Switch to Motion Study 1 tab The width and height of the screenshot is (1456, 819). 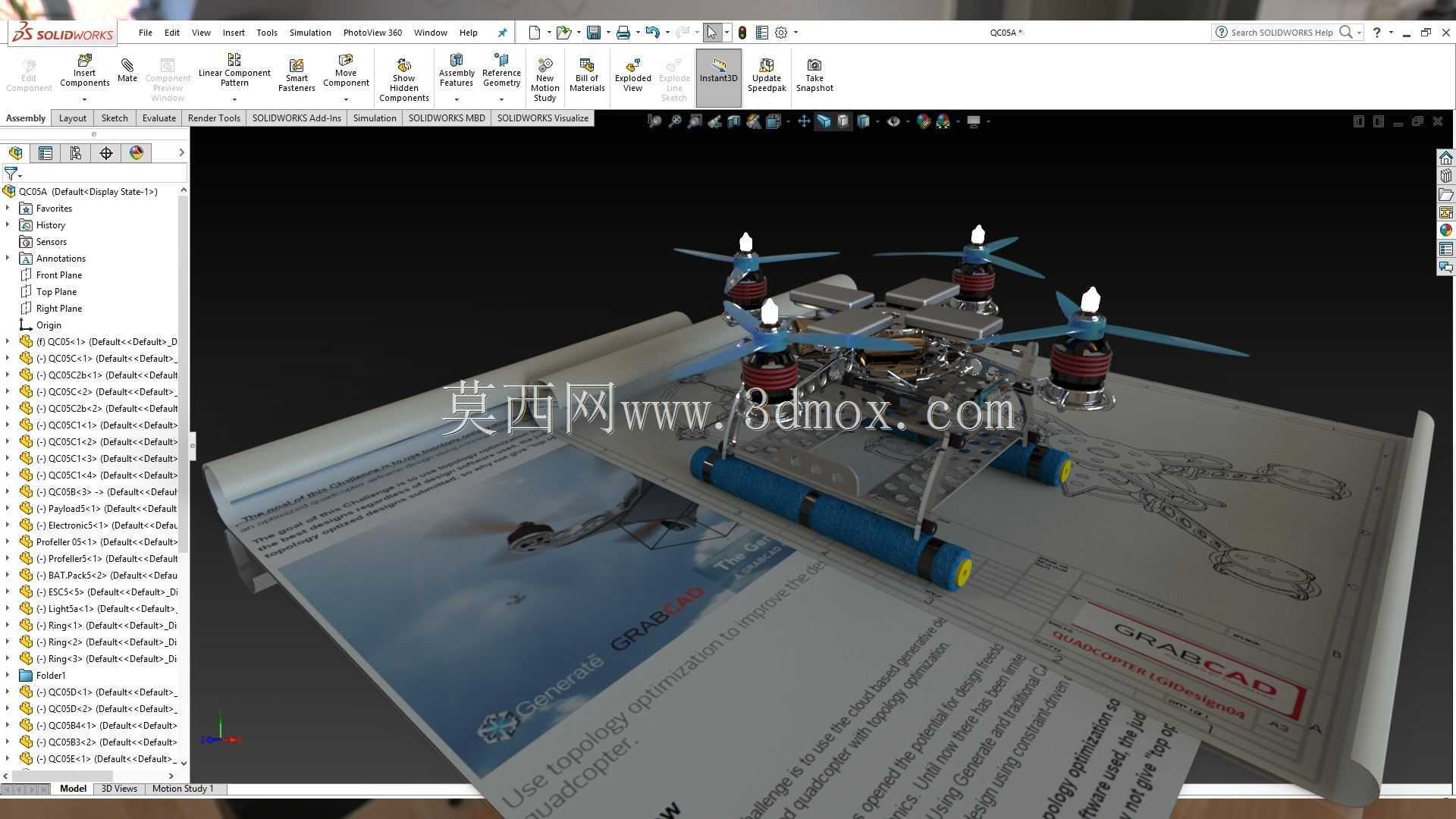pyautogui.click(x=183, y=789)
